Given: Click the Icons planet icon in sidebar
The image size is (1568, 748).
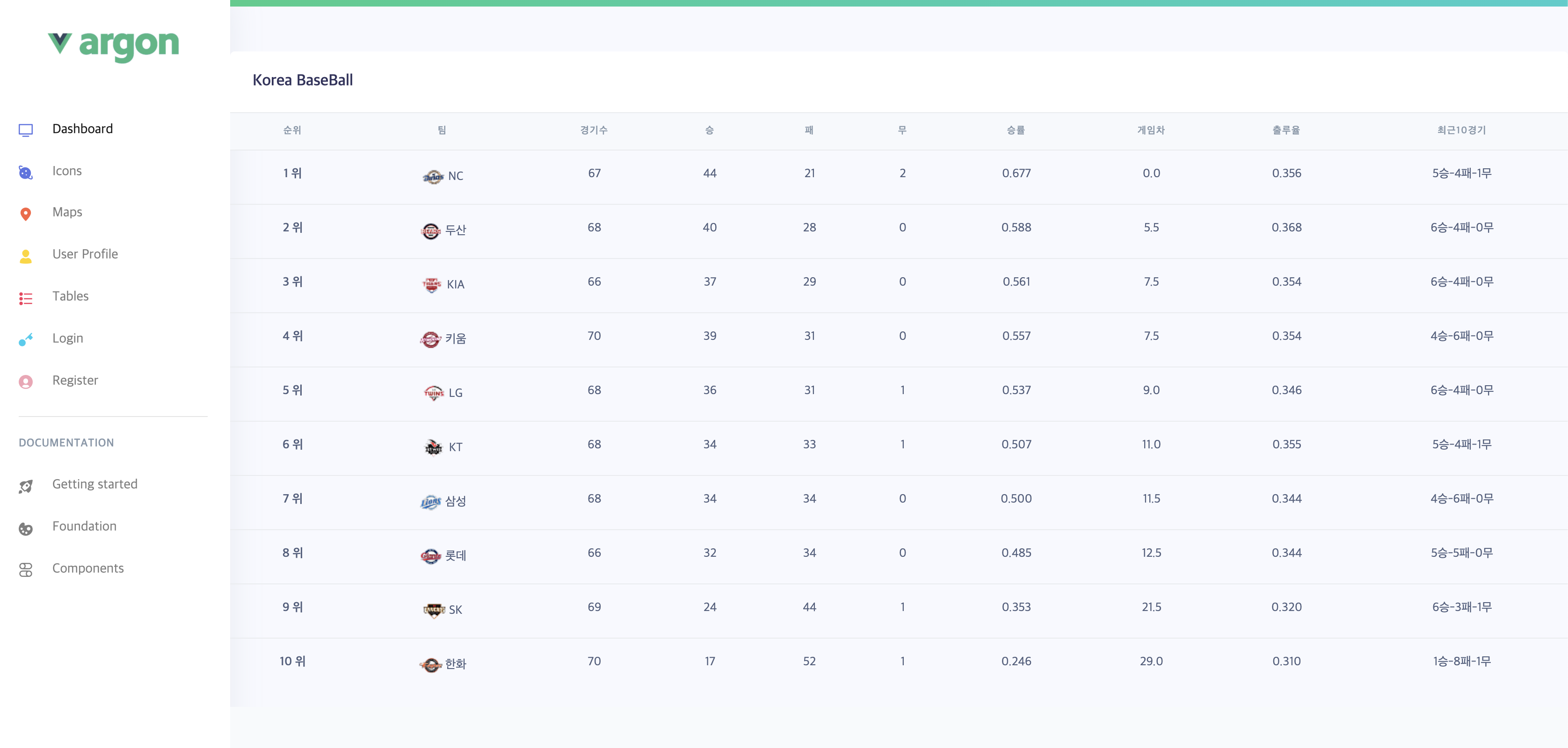Looking at the screenshot, I should [x=26, y=172].
